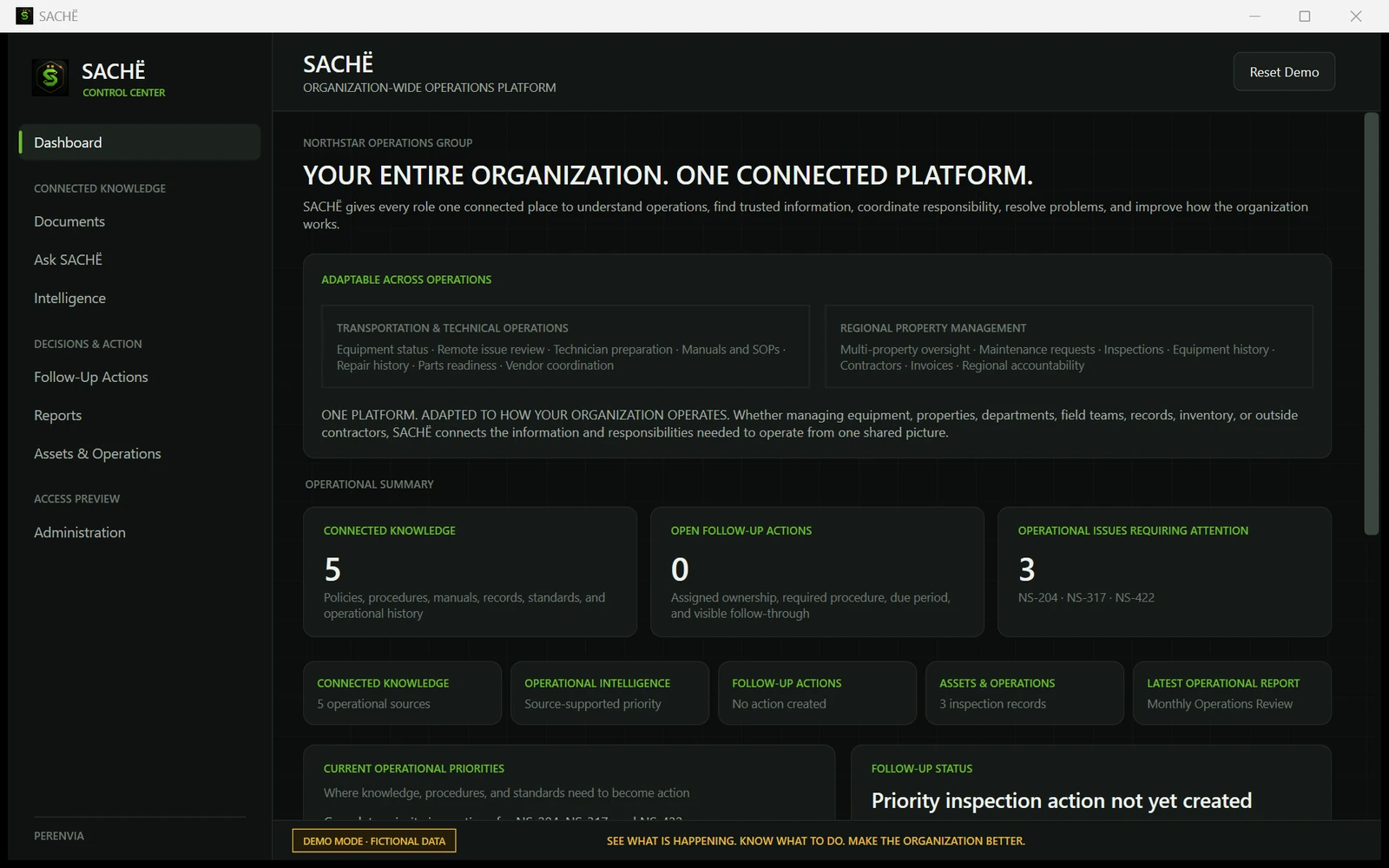Click the '5 operational sources' tile
1389x868 pixels.
[402, 693]
